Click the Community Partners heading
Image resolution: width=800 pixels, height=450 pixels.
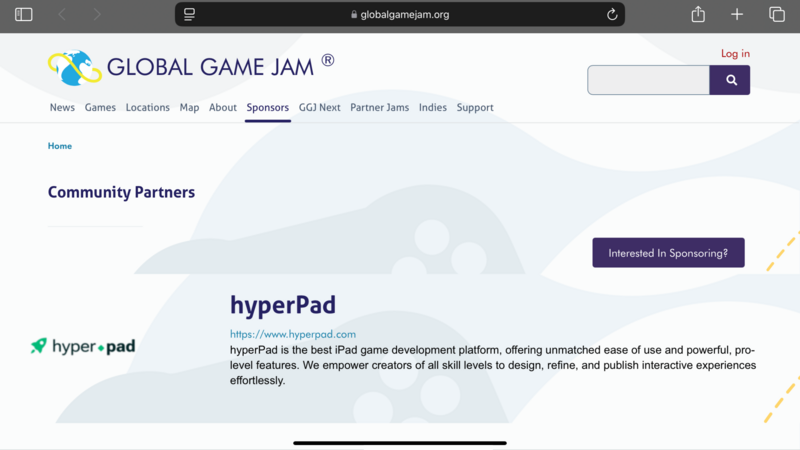click(121, 192)
